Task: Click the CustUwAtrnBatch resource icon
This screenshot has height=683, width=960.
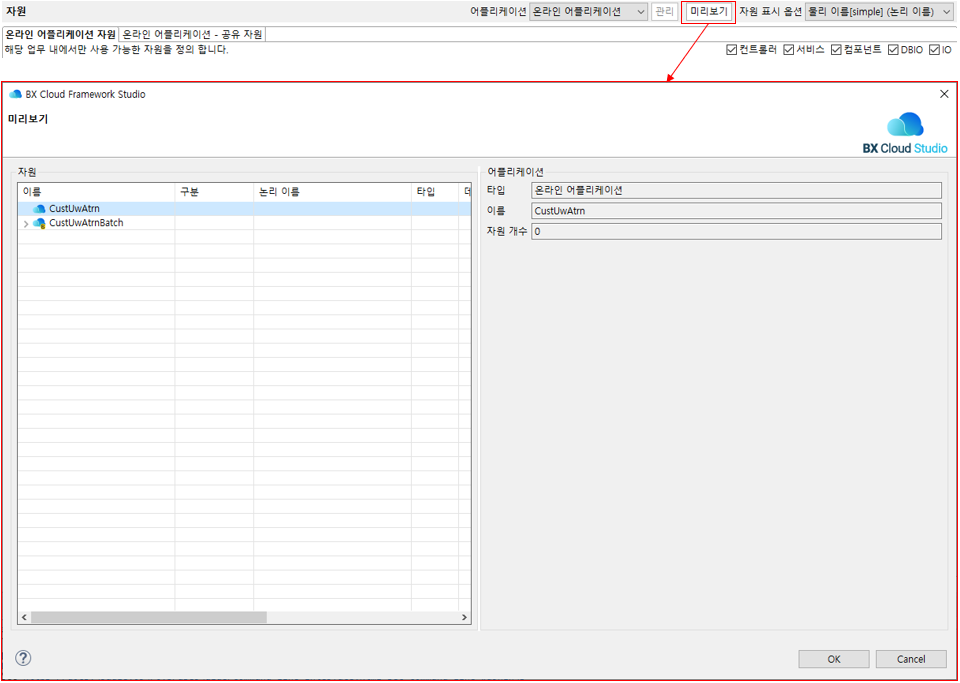Action: click(38, 223)
